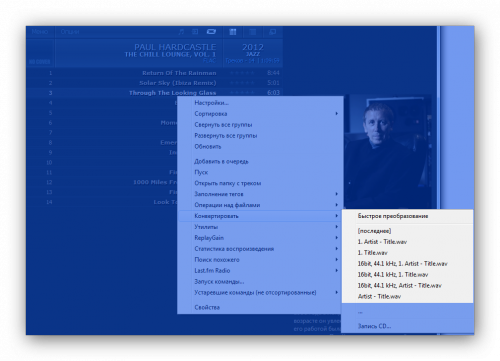Choose Запуск команды... in the menu
500x361 pixels.
(260, 282)
